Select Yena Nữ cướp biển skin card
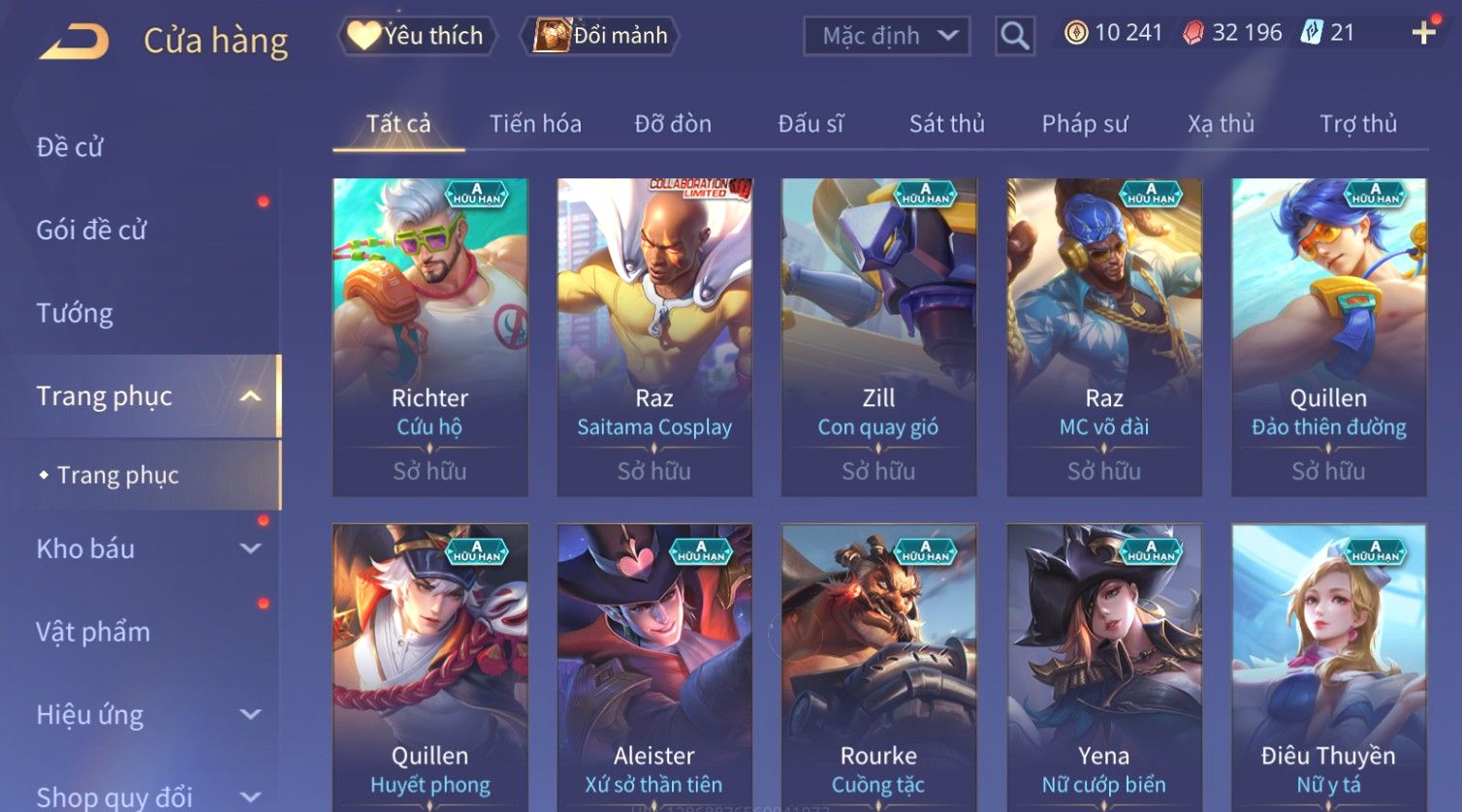1462x812 pixels. pyautogui.click(x=1104, y=668)
